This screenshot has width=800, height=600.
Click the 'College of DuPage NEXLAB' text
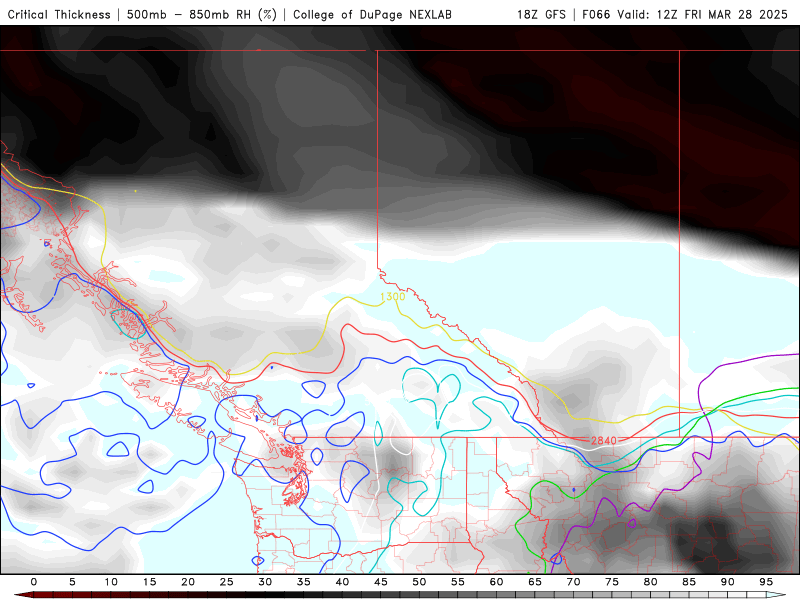(372, 15)
